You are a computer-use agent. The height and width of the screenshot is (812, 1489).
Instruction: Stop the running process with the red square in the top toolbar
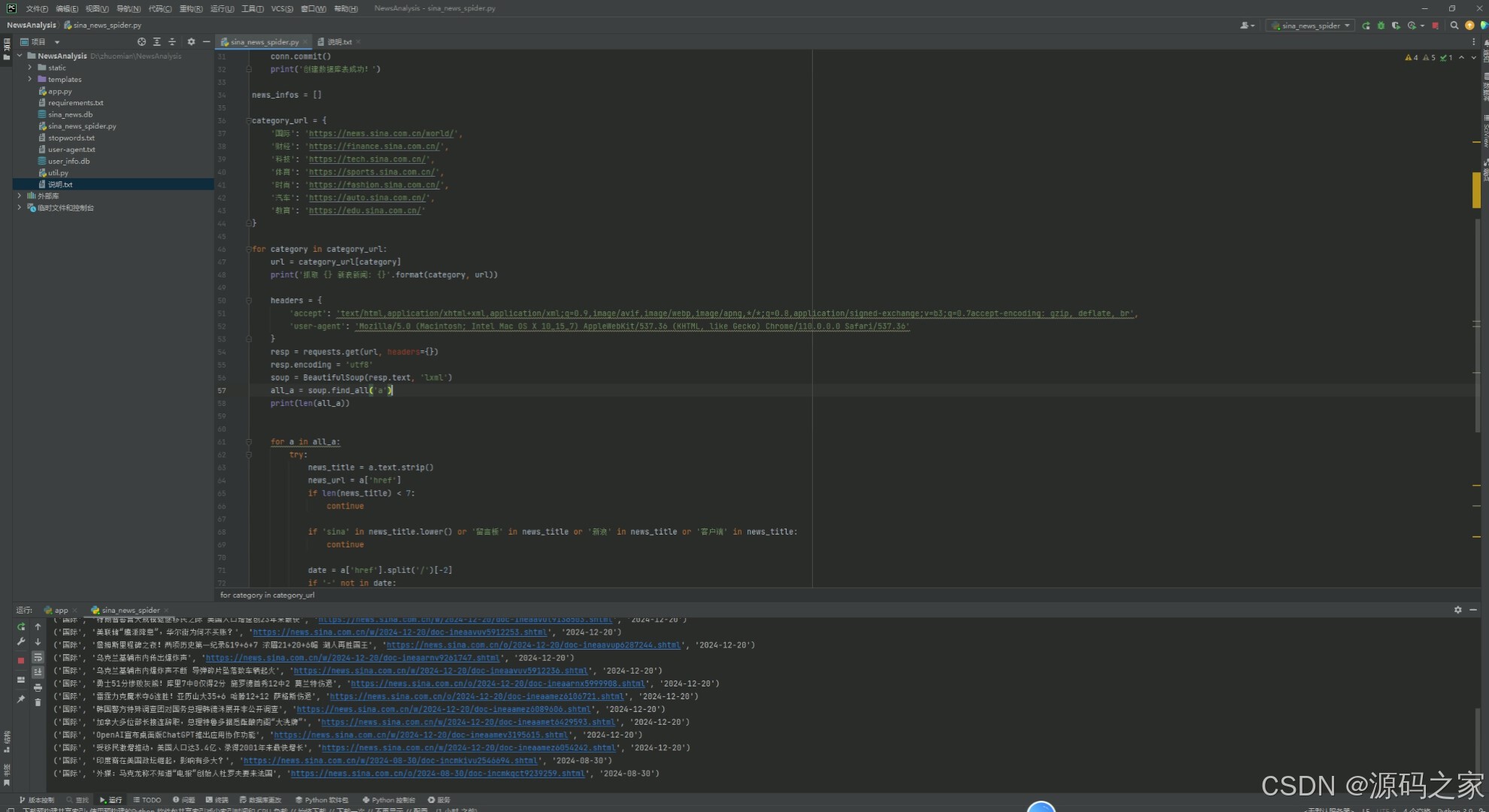pos(1436,26)
